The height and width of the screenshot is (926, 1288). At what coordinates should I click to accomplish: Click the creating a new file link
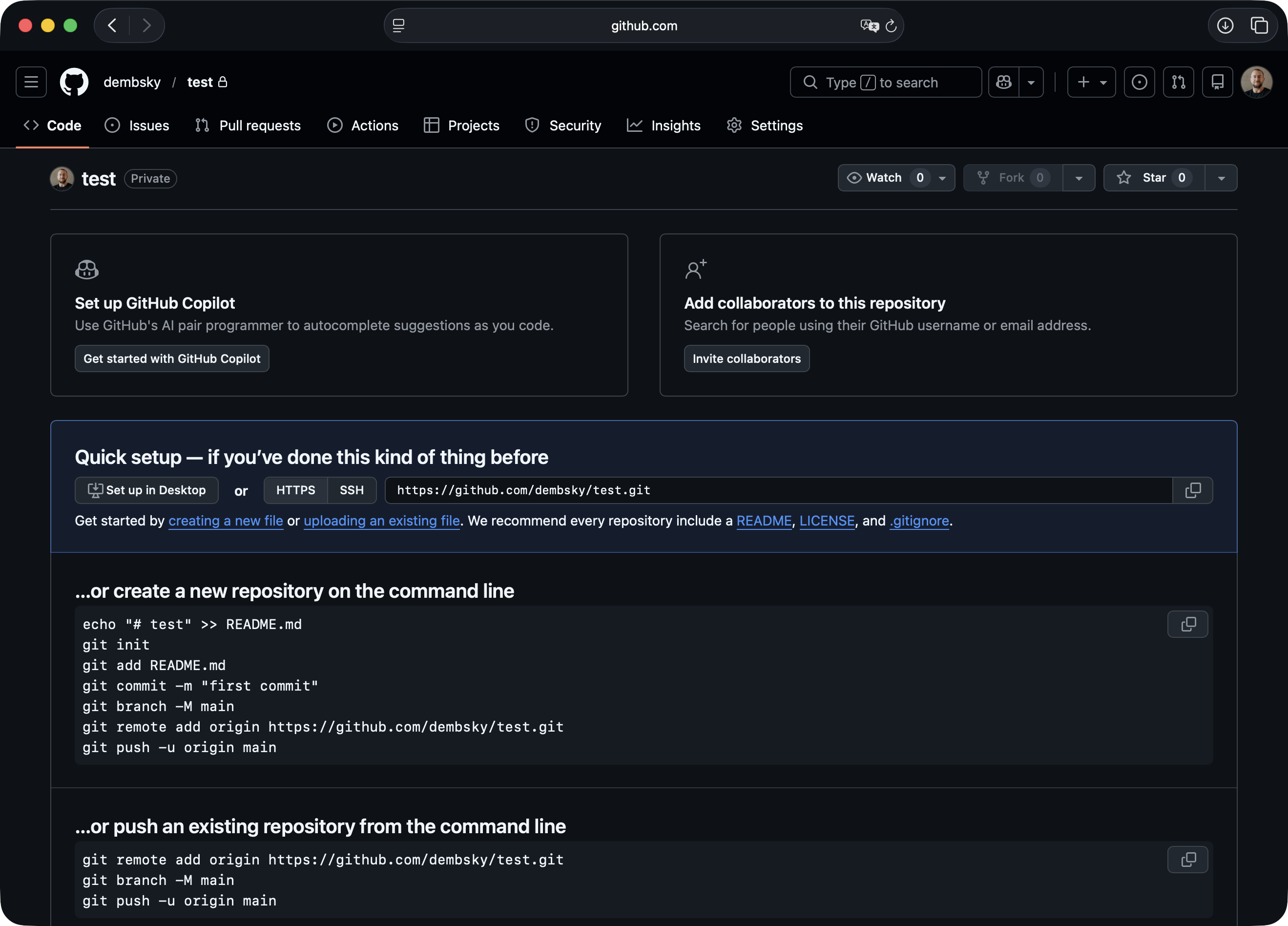coord(226,520)
